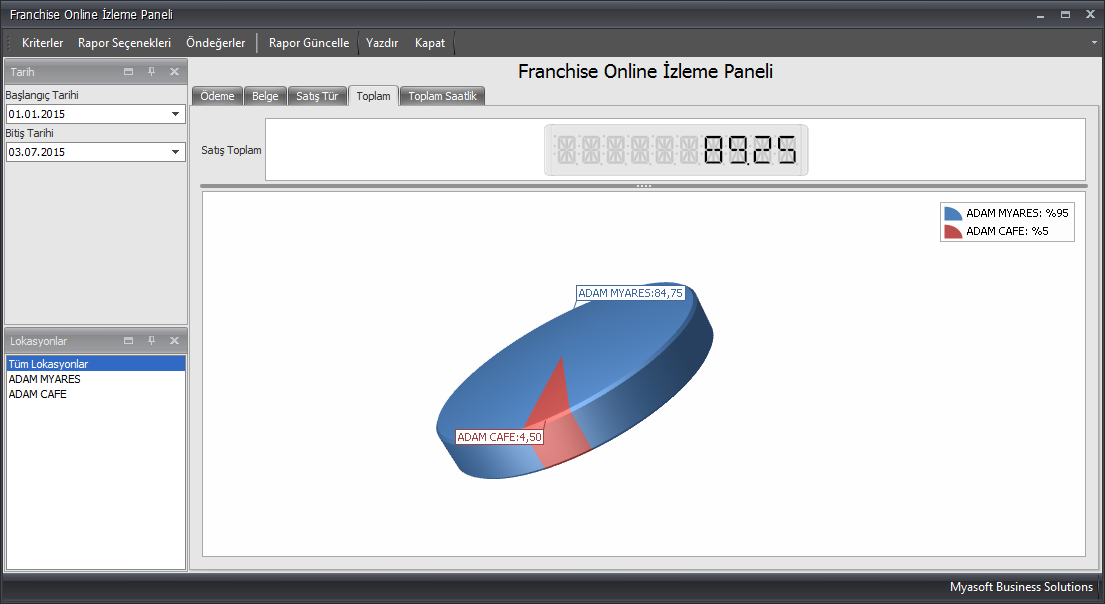Pin the Lokasyonlar panel
1105x604 pixels.
click(x=151, y=341)
